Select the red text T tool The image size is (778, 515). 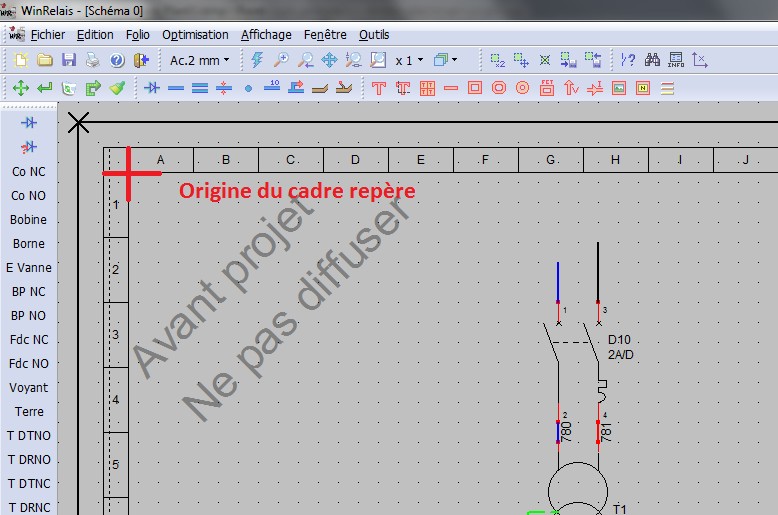(x=378, y=88)
